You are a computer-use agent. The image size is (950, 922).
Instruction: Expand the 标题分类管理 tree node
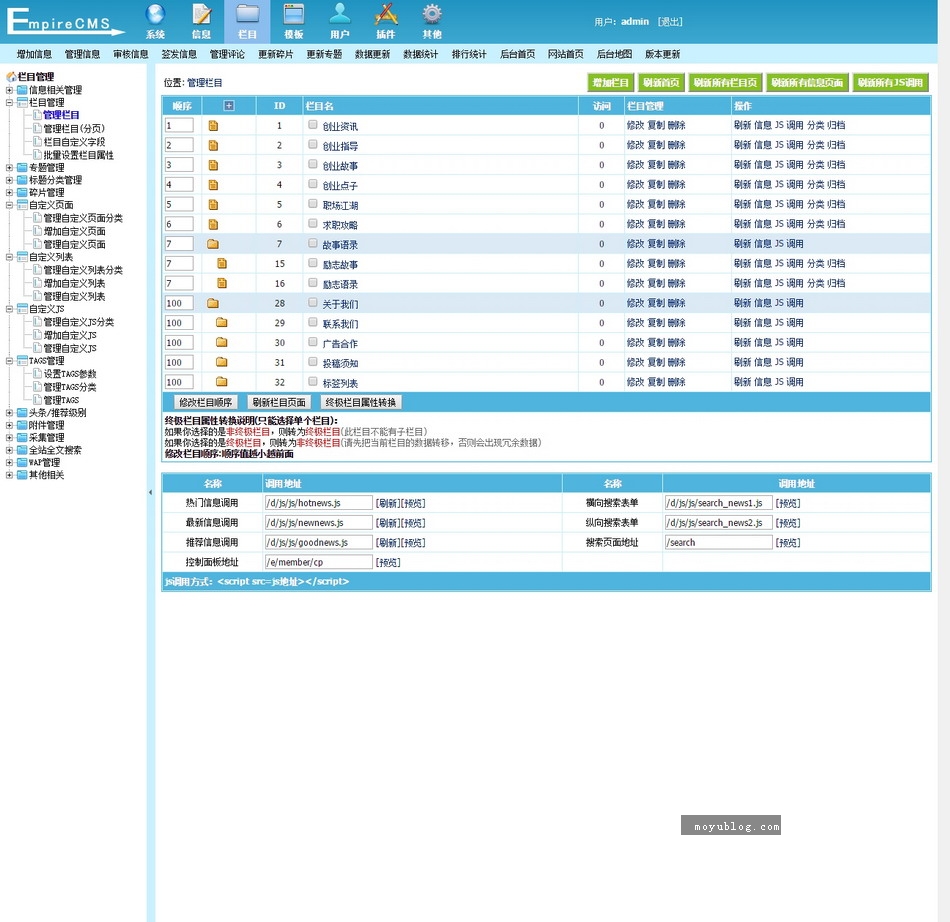(9, 180)
